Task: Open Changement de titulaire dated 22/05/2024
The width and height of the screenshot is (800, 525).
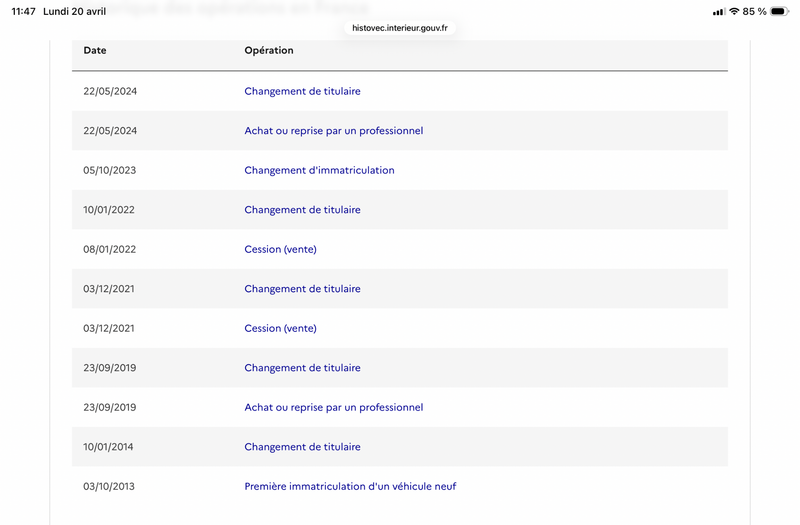Action: 302,91
